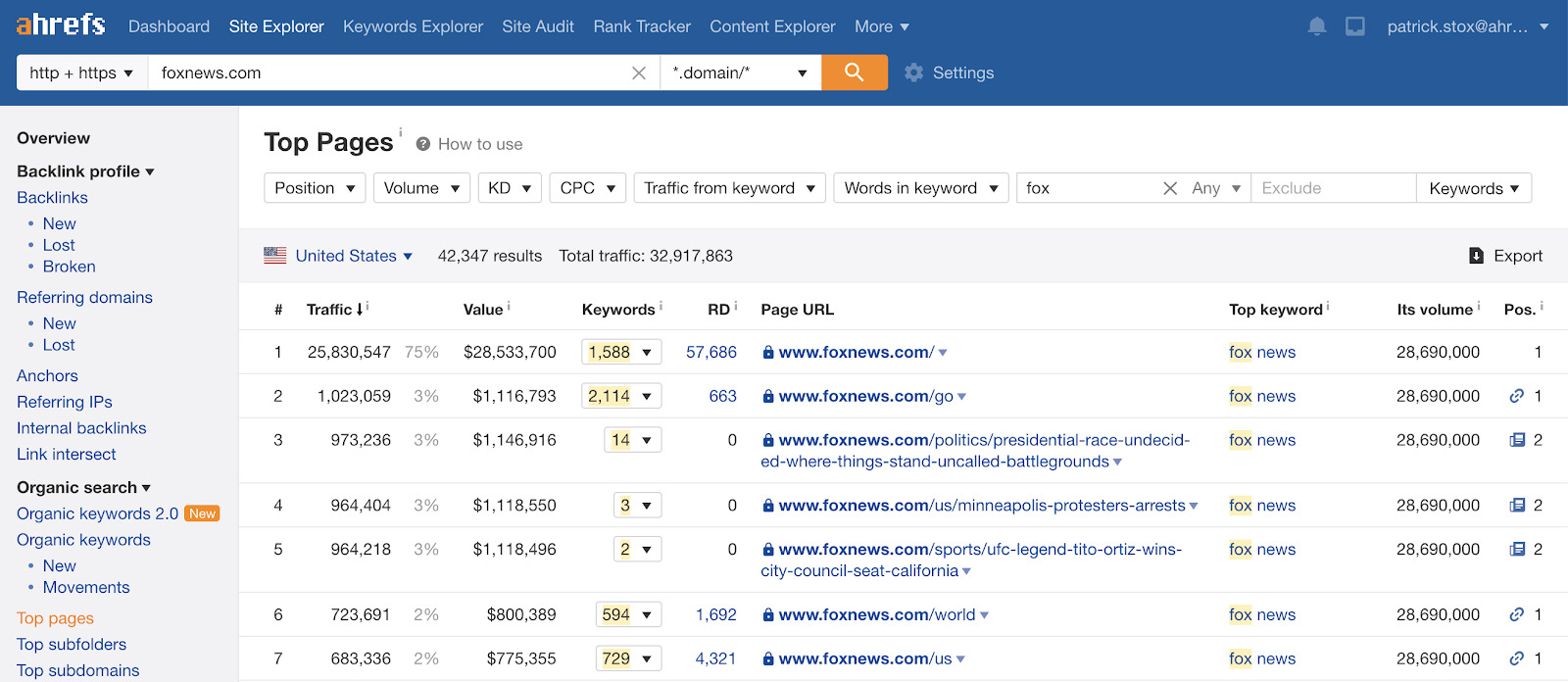
Task: Expand the 1,588 keywords dropdown in row 1
Action: (621, 352)
